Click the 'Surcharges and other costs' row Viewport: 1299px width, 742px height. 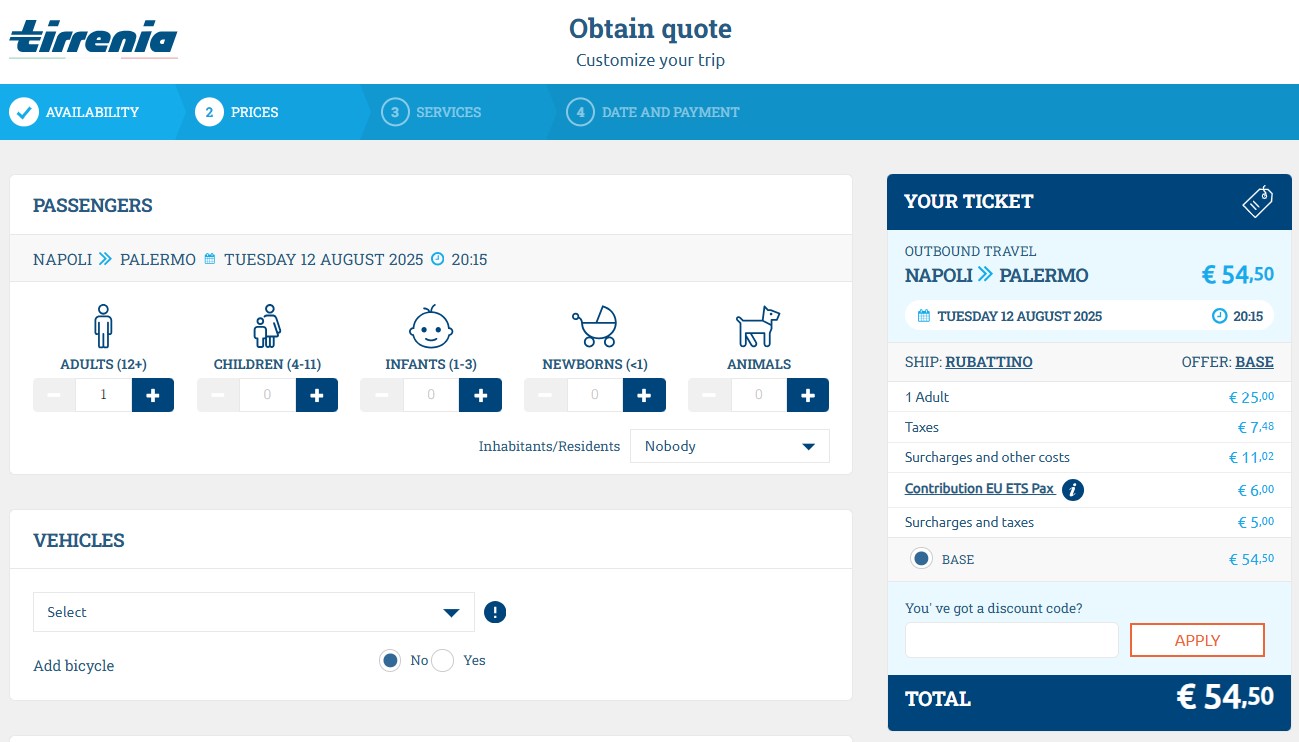click(x=1088, y=457)
